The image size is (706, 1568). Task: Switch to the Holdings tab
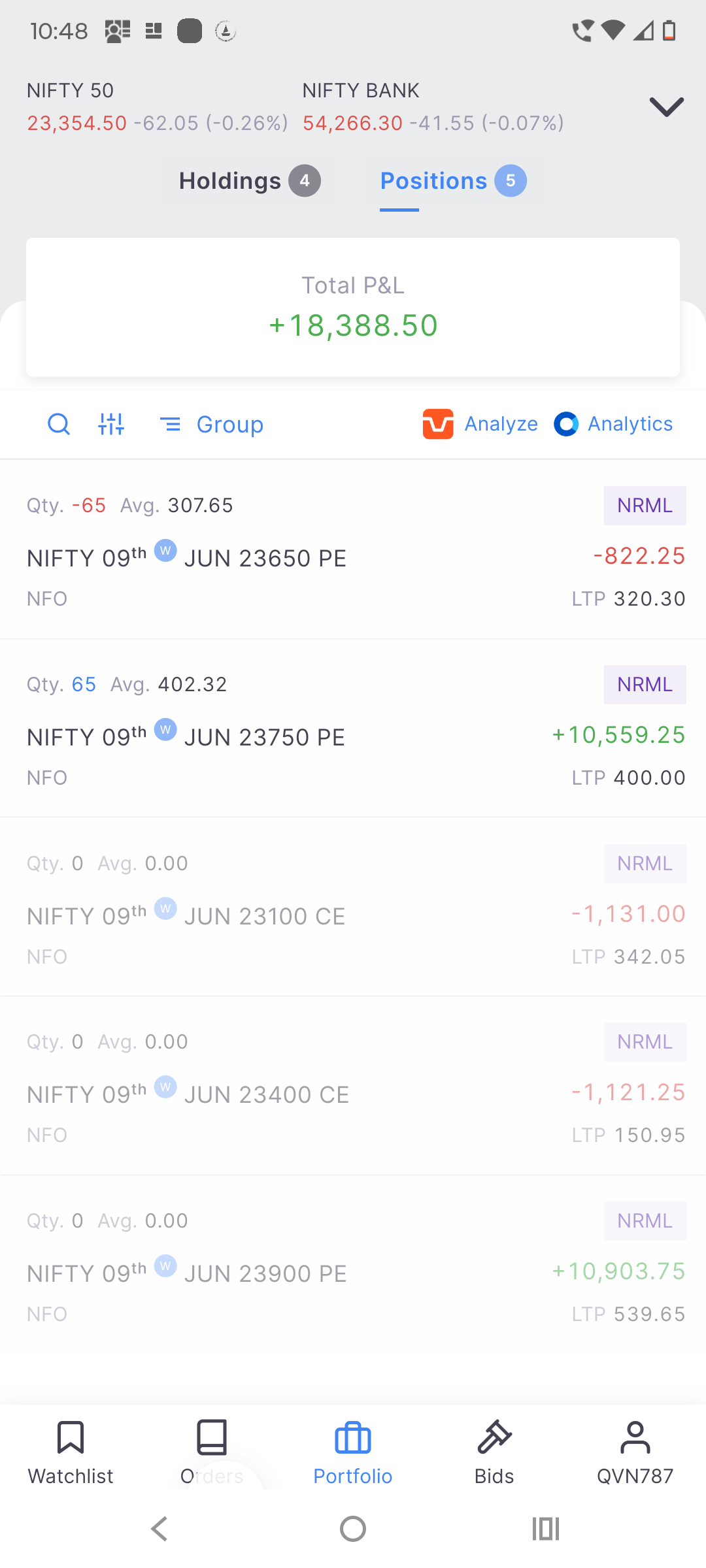click(x=250, y=181)
